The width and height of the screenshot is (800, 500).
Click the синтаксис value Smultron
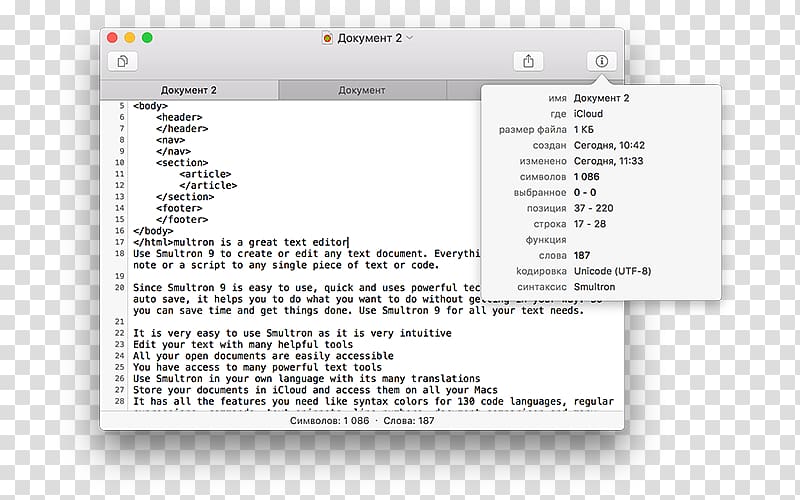coord(594,287)
